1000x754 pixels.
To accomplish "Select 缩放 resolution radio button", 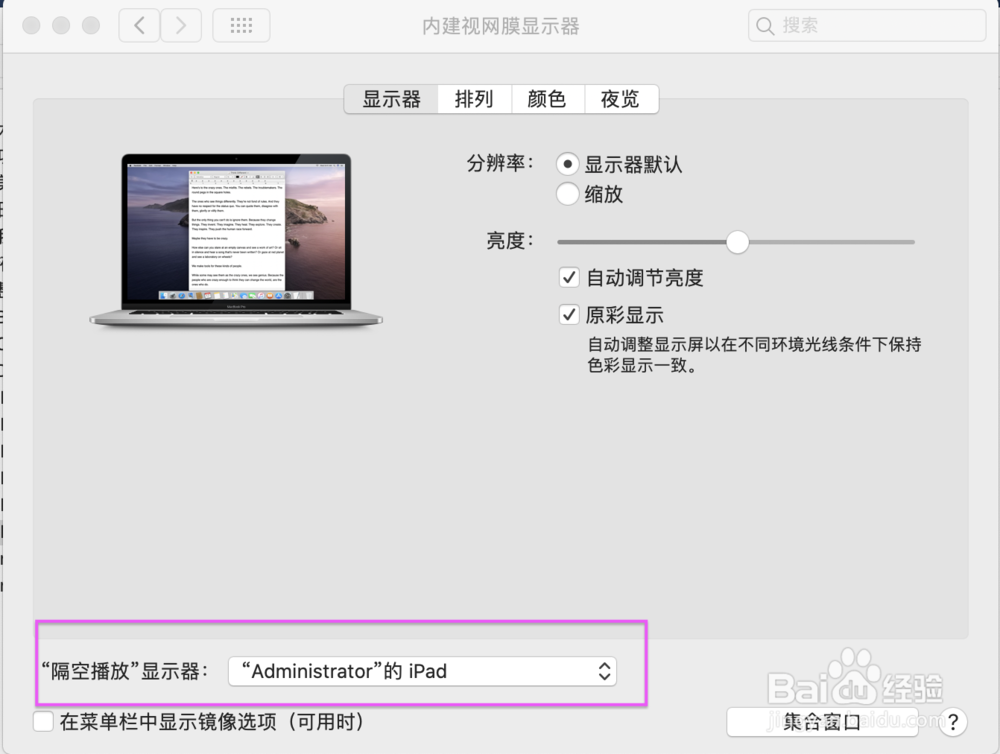I will click(x=568, y=194).
